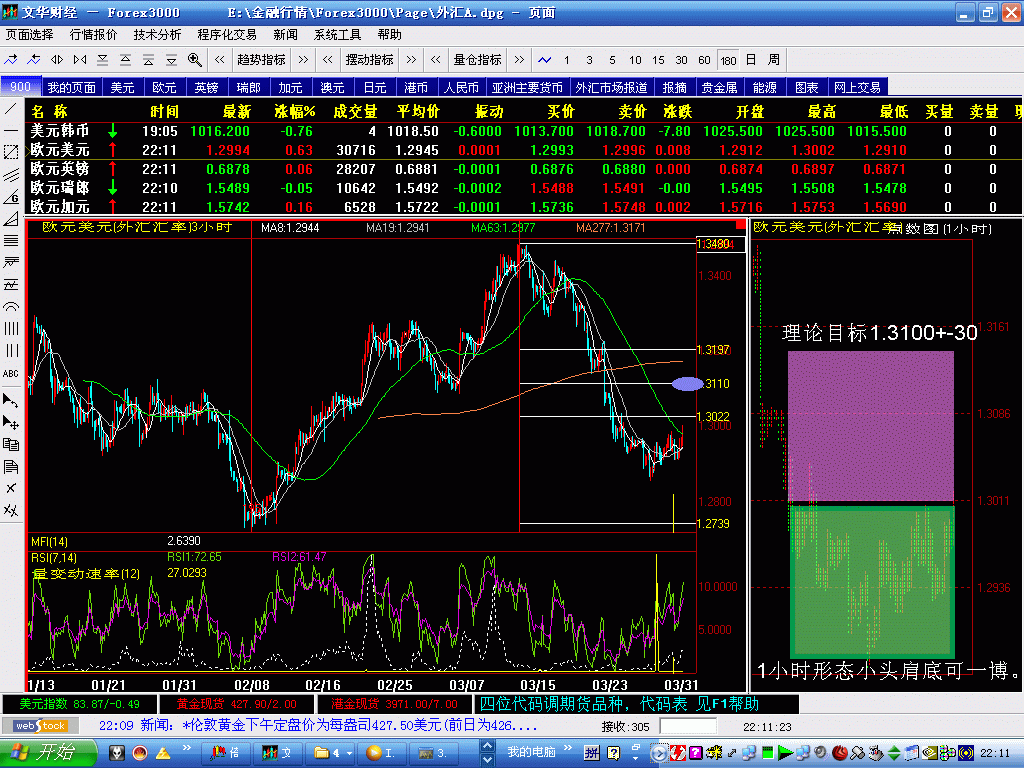
Task: Expand previous arrows before 摆动指标
Action: point(329,60)
